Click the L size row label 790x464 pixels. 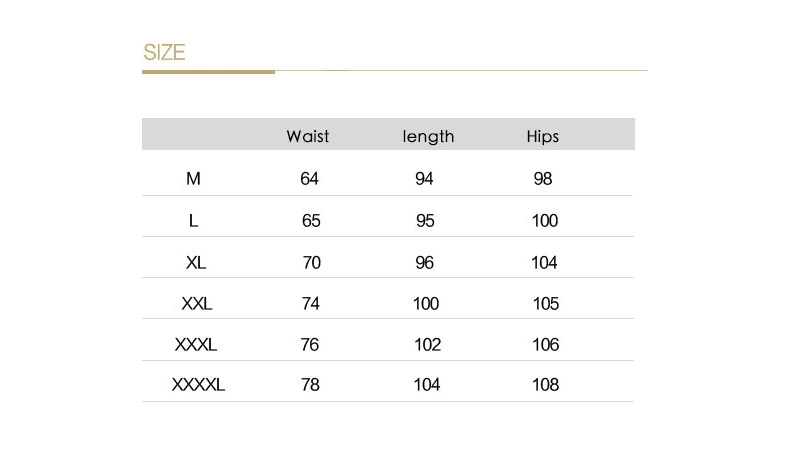click(193, 221)
